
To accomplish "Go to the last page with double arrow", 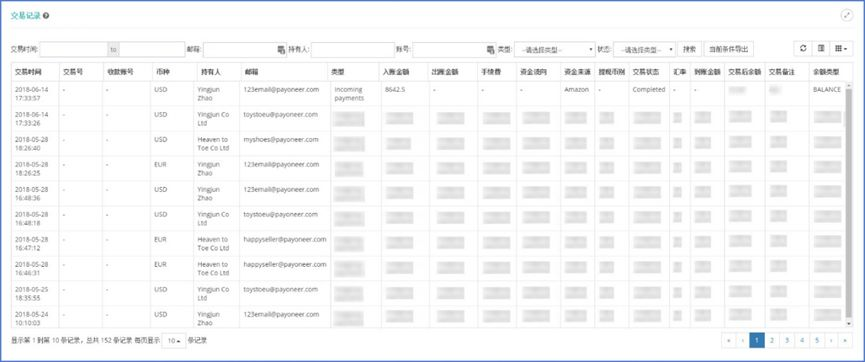I will (845, 341).
